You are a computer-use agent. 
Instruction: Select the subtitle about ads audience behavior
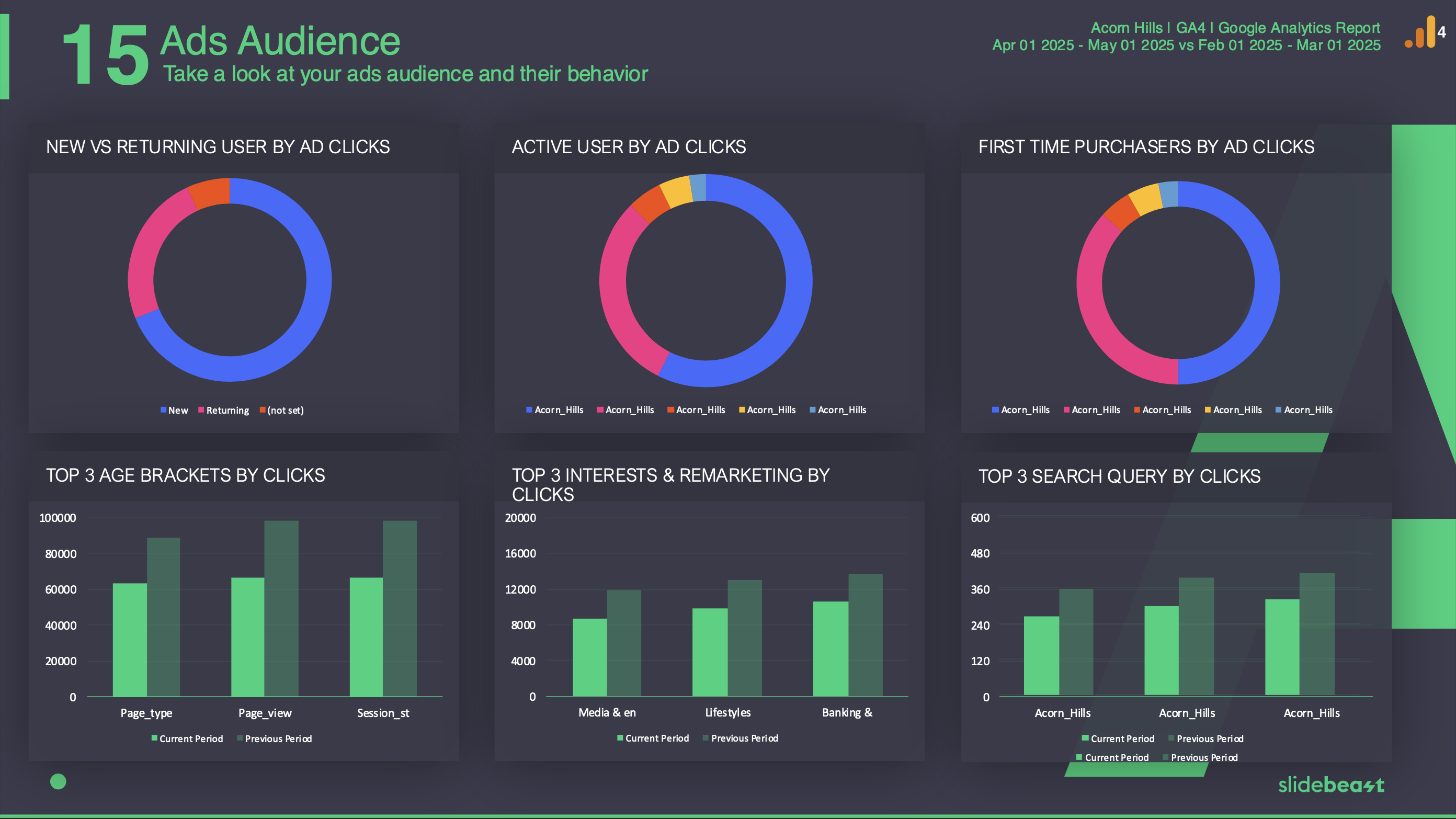coord(405,74)
